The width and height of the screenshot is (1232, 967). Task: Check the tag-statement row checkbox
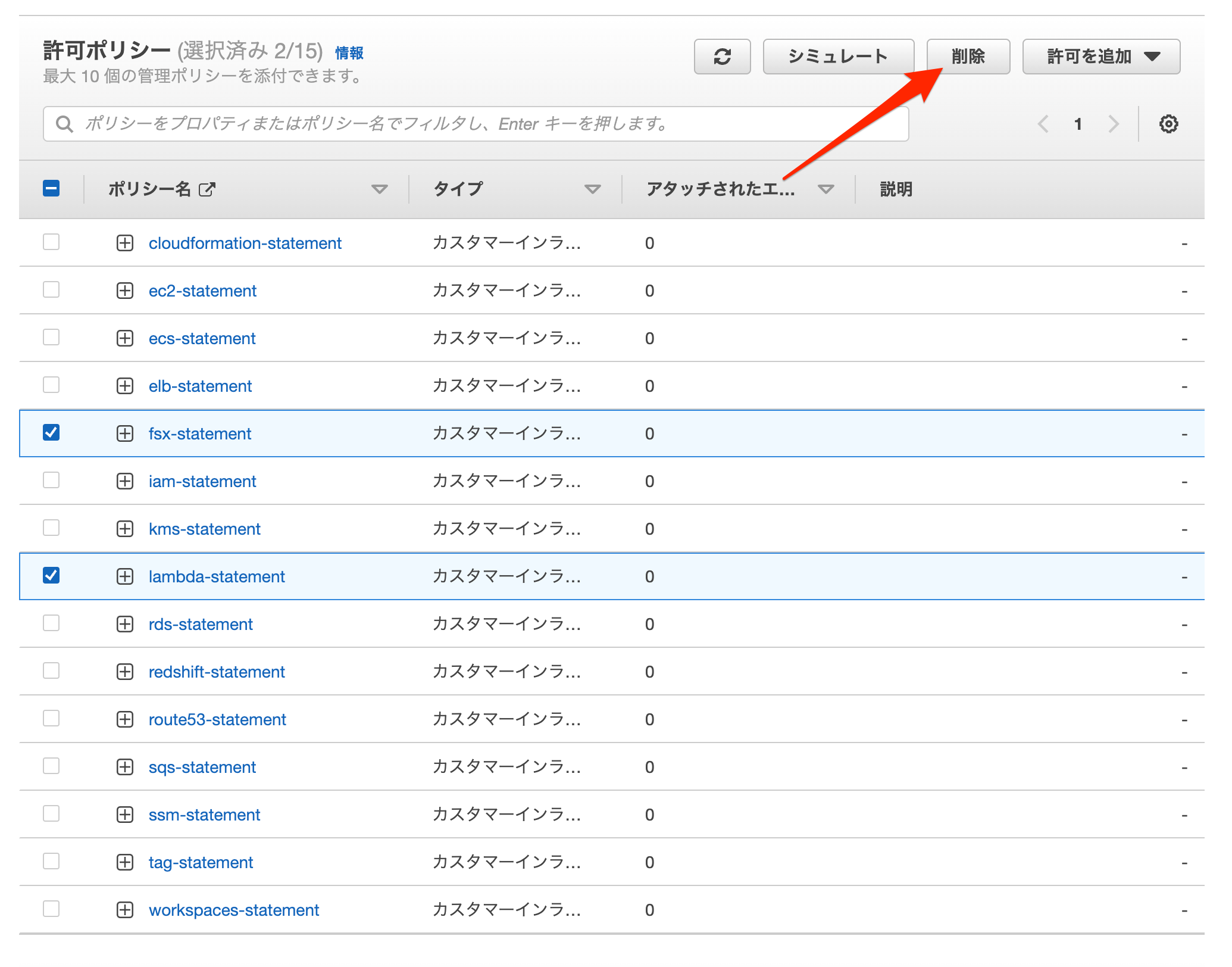(x=51, y=861)
